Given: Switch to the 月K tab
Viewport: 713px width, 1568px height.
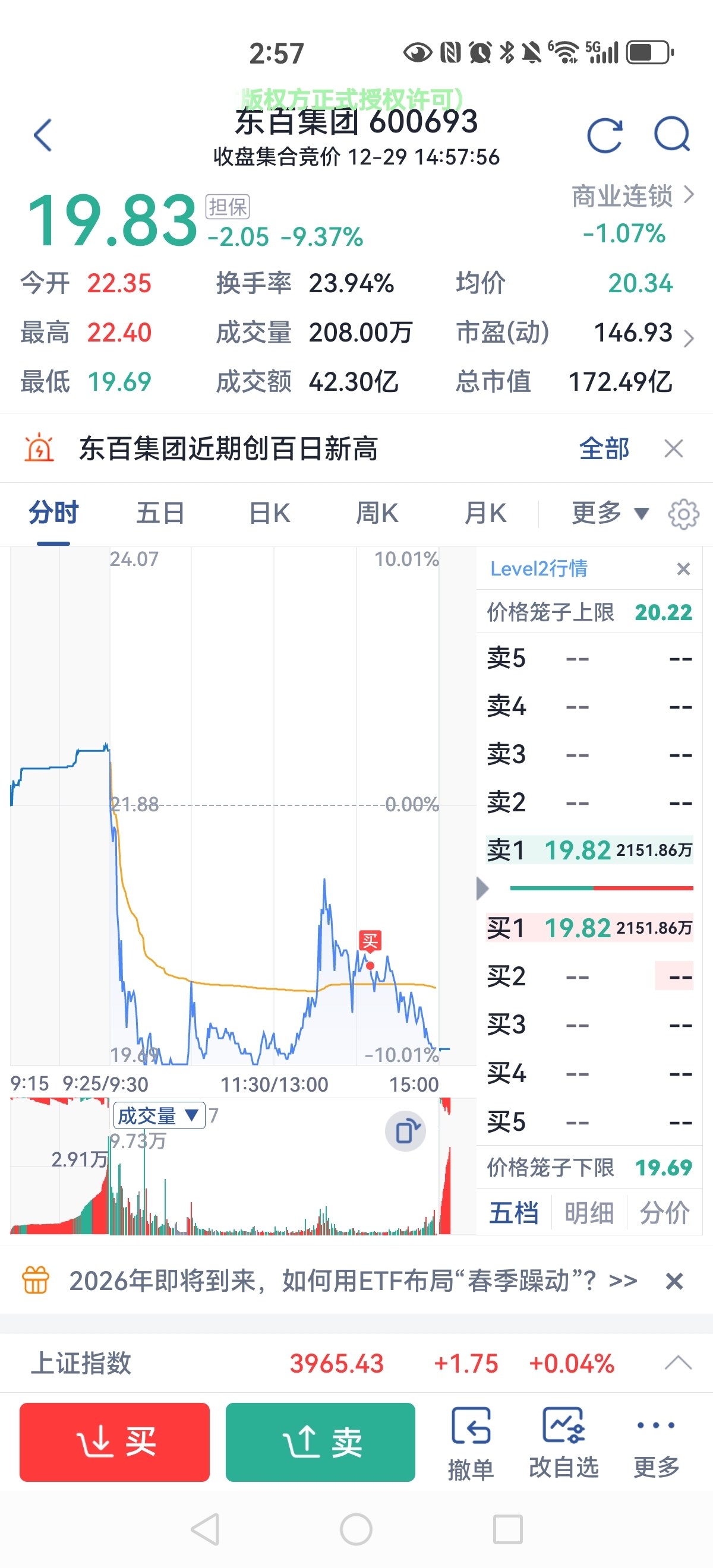Looking at the screenshot, I should click(x=485, y=513).
